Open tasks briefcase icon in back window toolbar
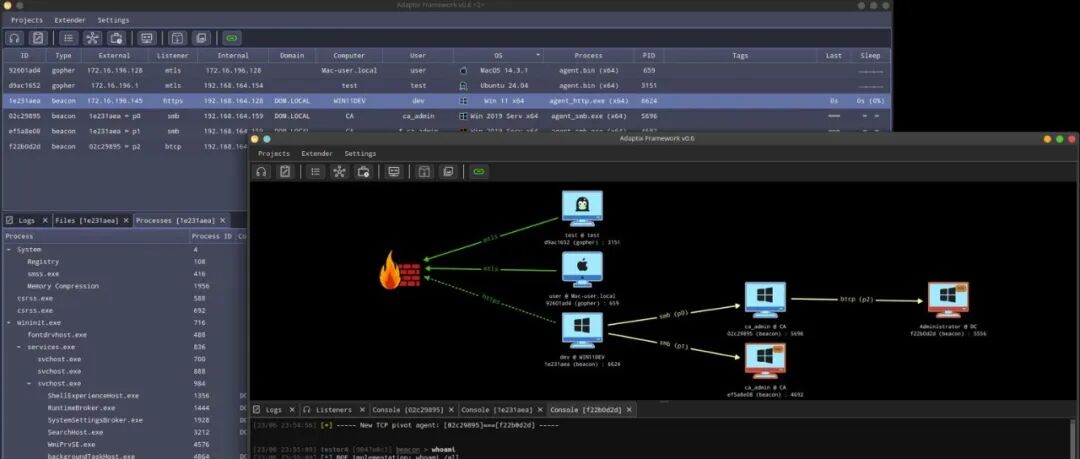 tap(116, 38)
